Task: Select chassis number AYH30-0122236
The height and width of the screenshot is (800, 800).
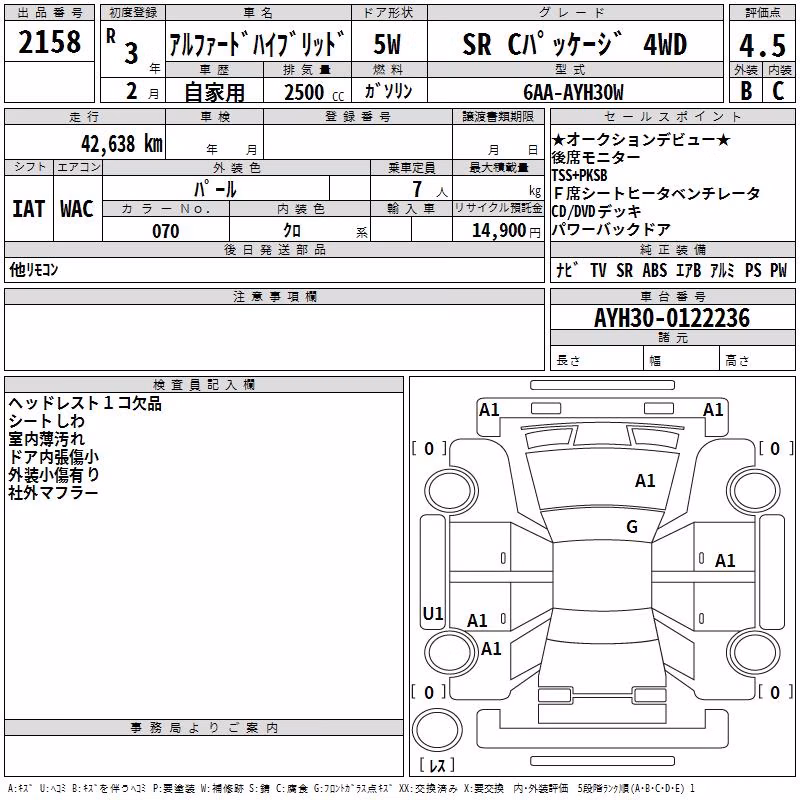Action: point(672,318)
